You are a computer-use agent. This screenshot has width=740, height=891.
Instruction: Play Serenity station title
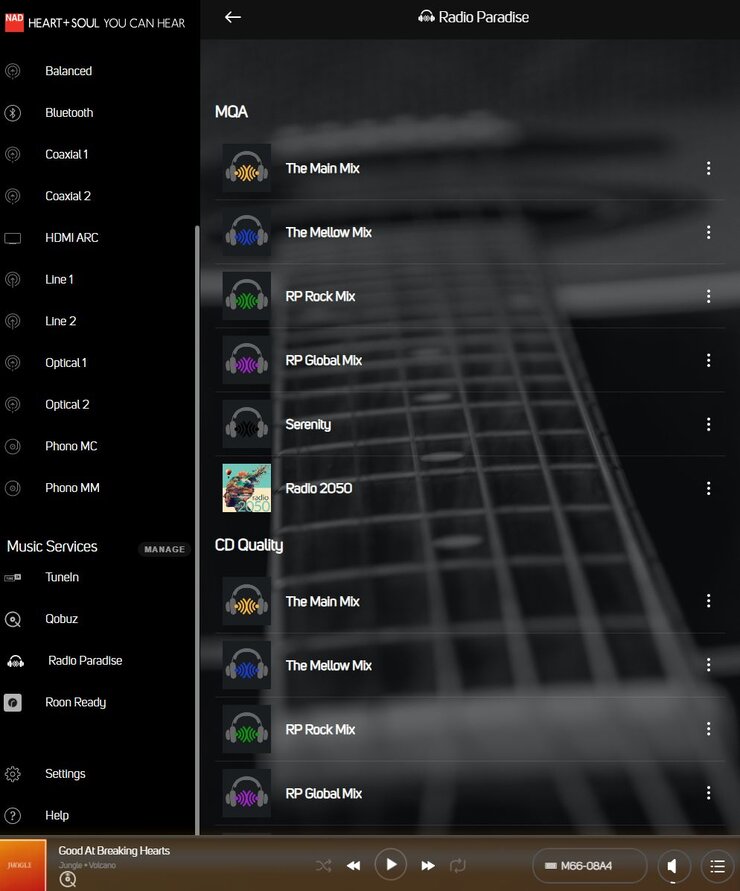click(x=308, y=424)
